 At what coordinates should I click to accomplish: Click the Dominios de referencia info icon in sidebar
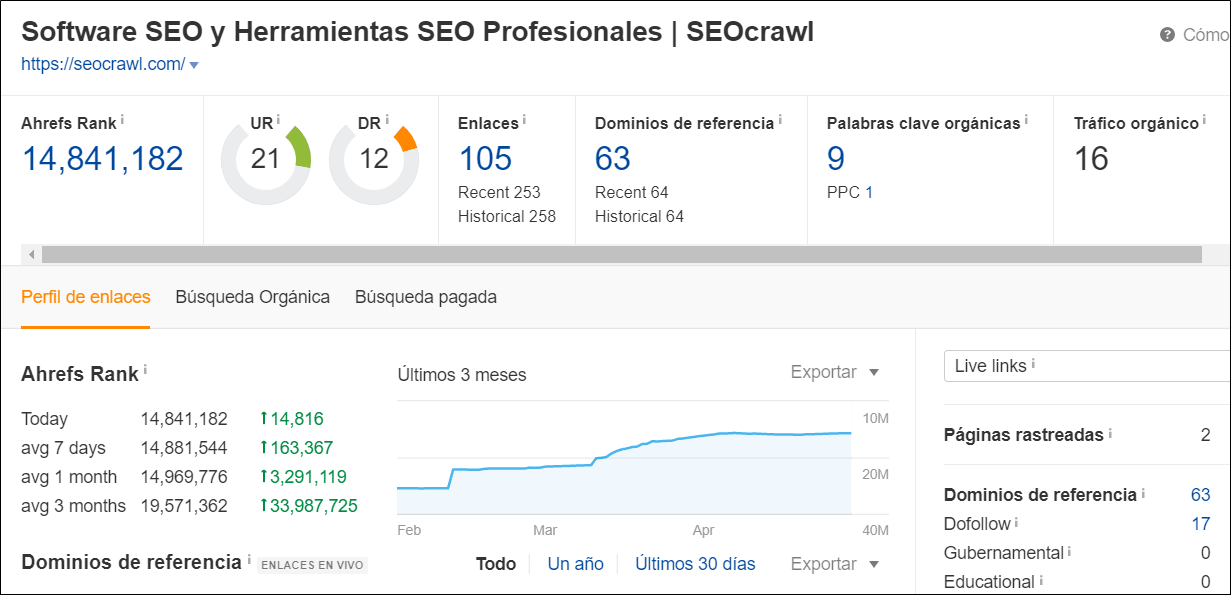(1143, 494)
